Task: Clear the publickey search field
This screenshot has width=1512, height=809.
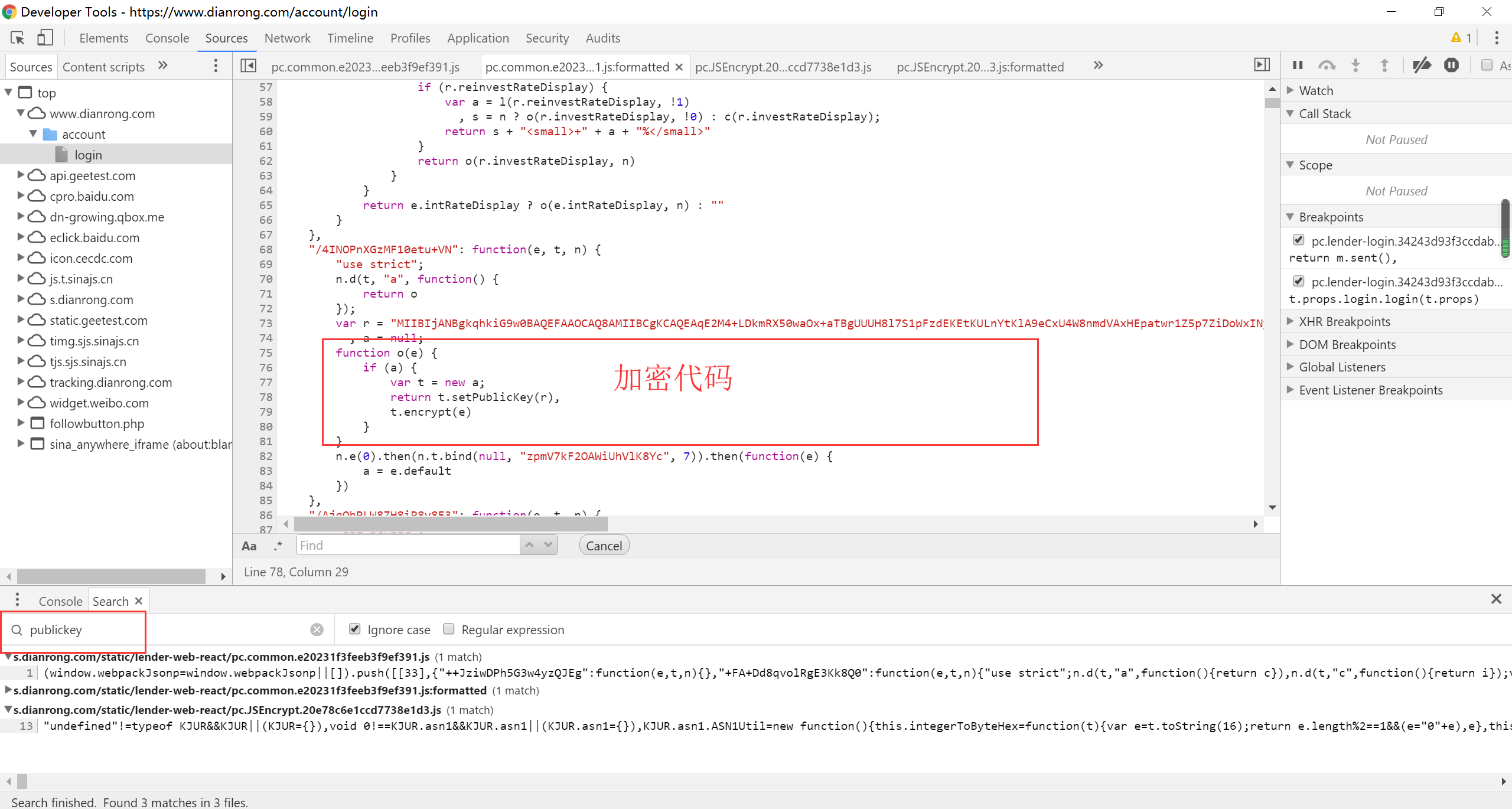Action: (x=317, y=629)
